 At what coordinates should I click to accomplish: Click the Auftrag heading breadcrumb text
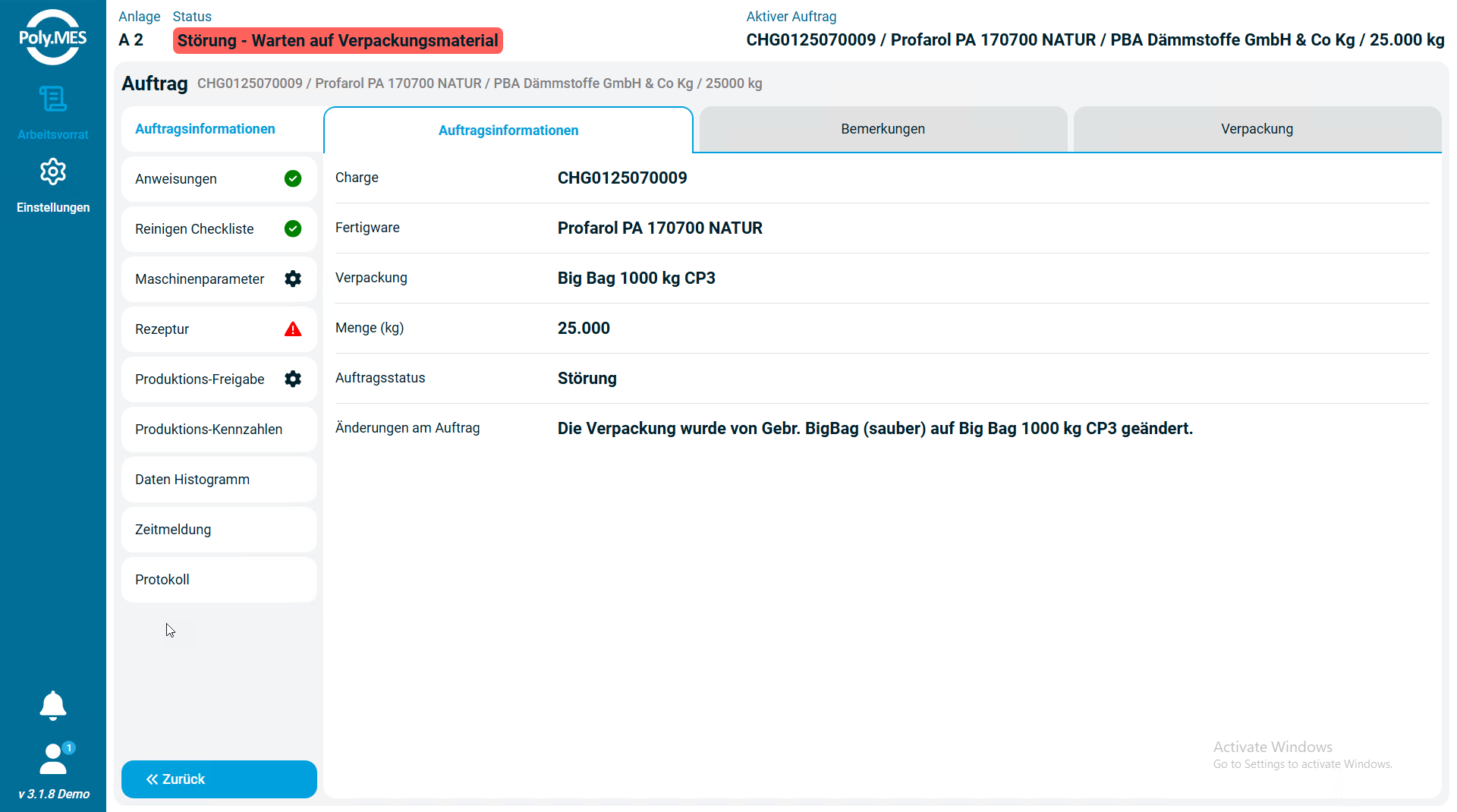(480, 83)
